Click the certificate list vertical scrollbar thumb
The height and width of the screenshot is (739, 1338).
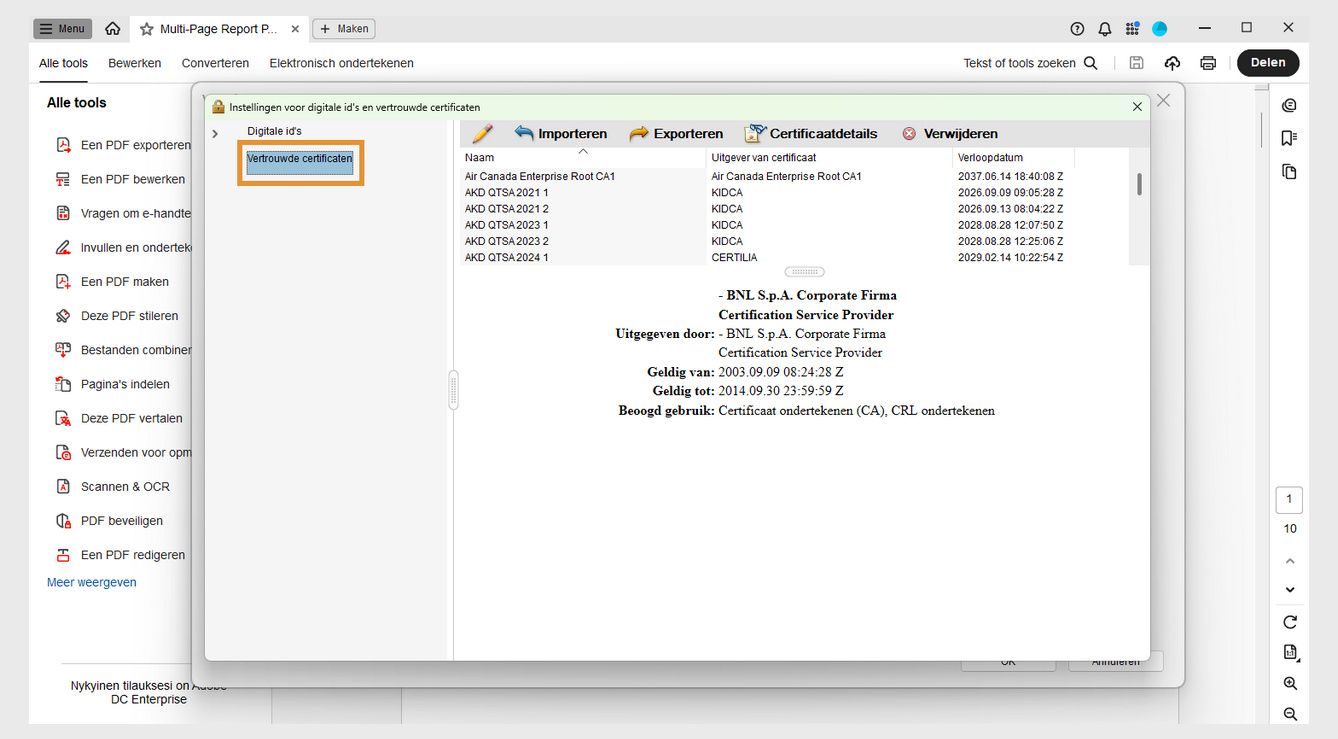pyautogui.click(x=1139, y=184)
